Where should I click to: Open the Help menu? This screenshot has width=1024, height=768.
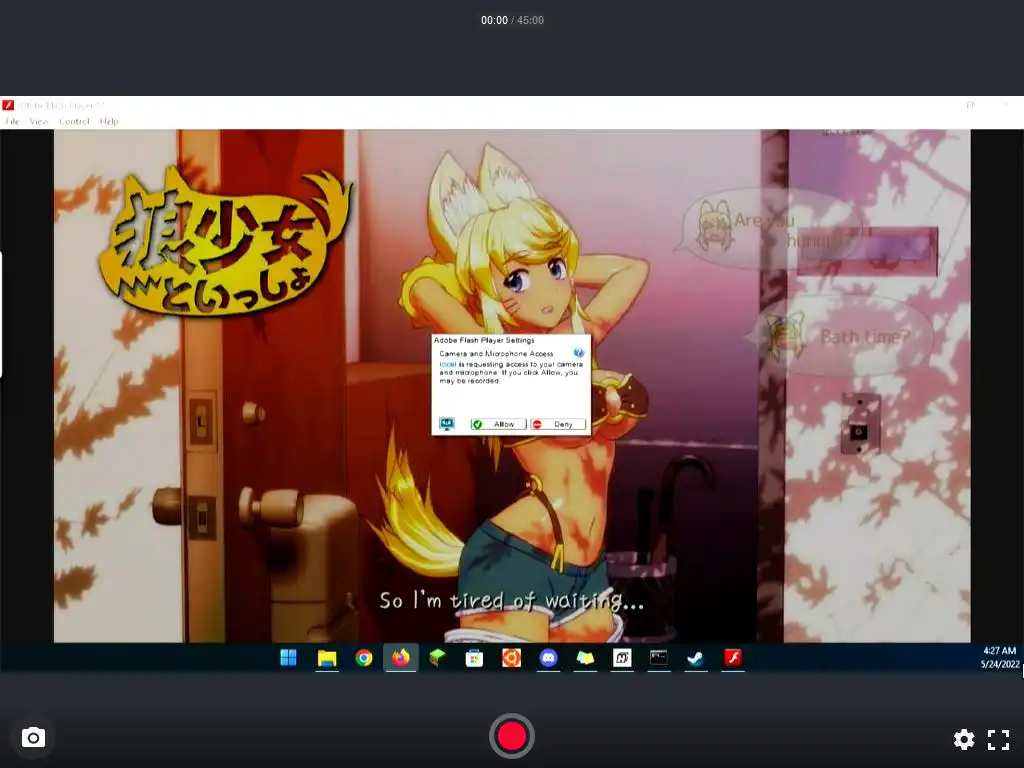pyautogui.click(x=109, y=121)
